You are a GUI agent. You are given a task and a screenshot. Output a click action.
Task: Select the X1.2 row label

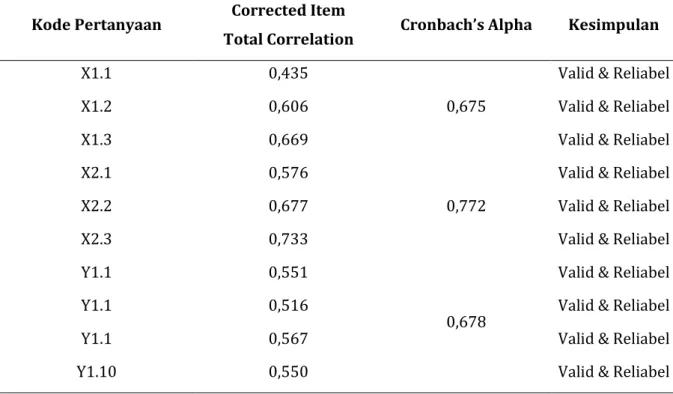coord(97,106)
